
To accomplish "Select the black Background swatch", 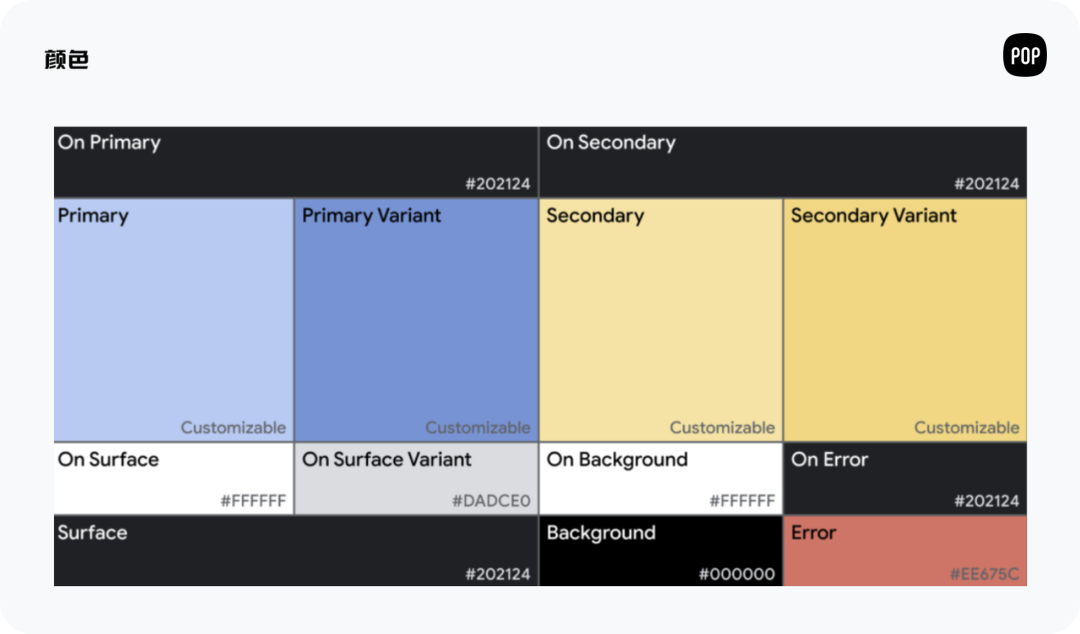I will click(660, 551).
